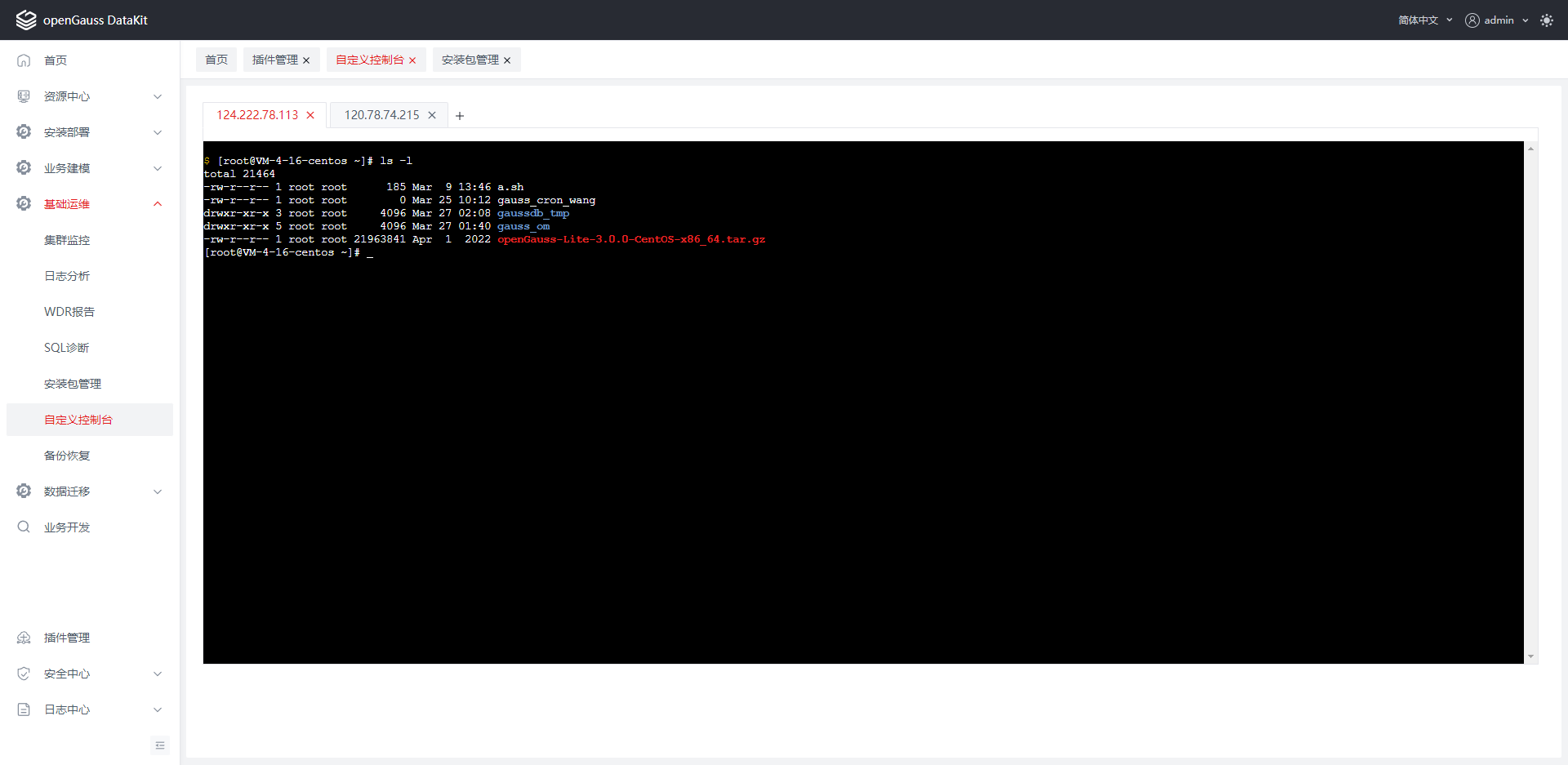
Task: Toggle sidebar collapse button at bottom
Action: pyautogui.click(x=160, y=745)
